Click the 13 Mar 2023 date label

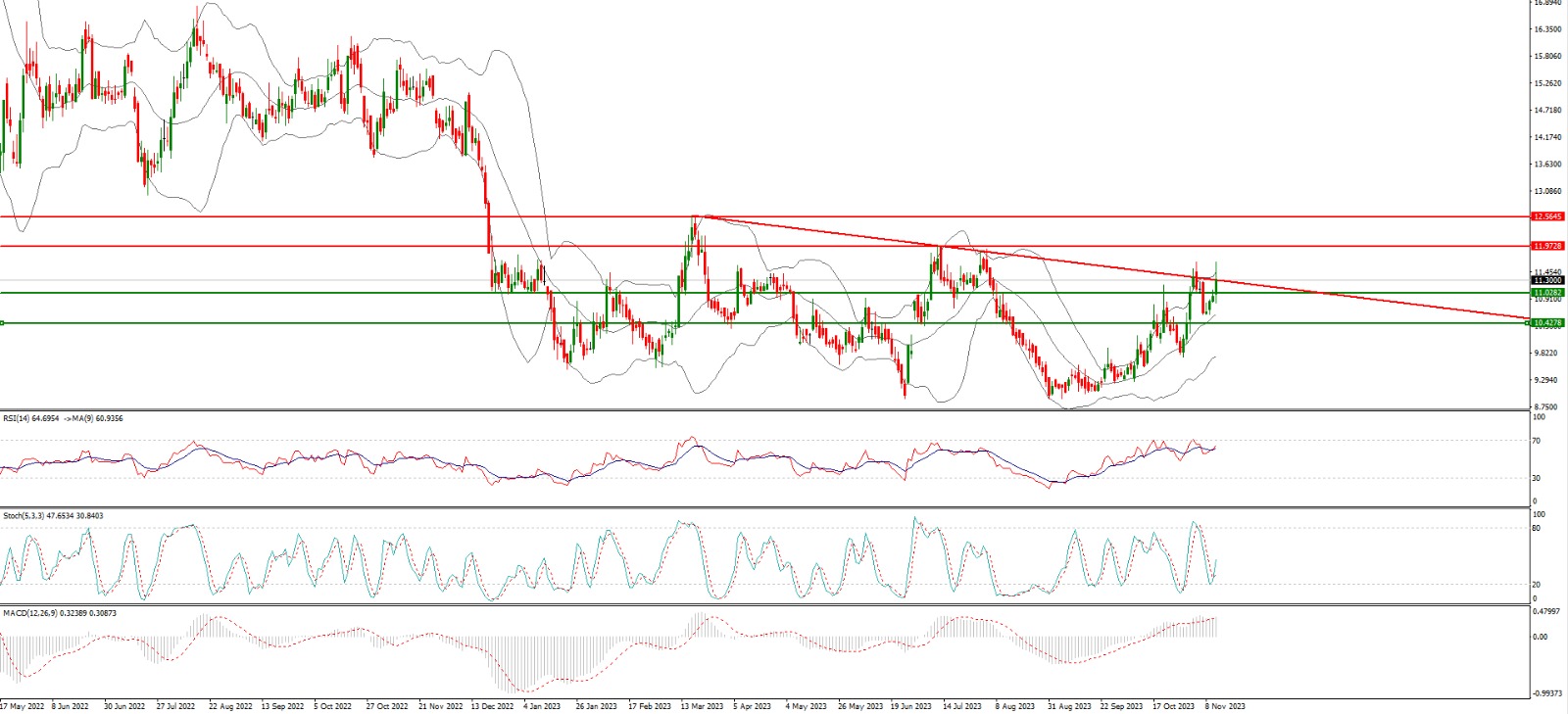[x=703, y=705]
